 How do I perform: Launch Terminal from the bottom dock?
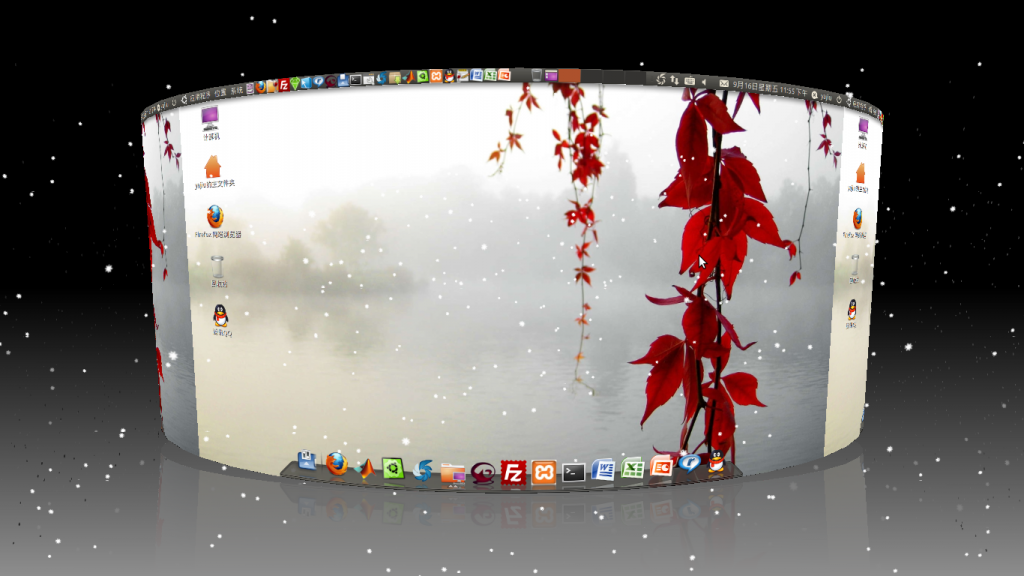pyautogui.click(x=573, y=471)
